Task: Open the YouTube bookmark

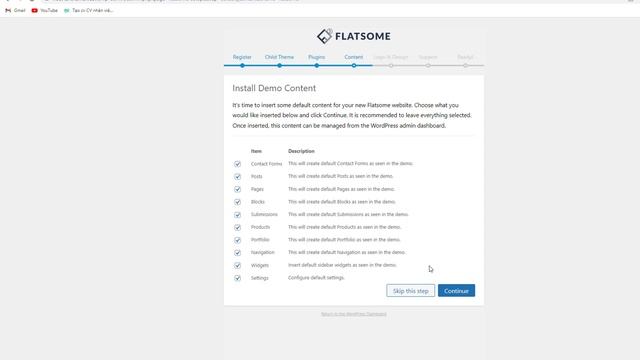Action: (44, 11)
